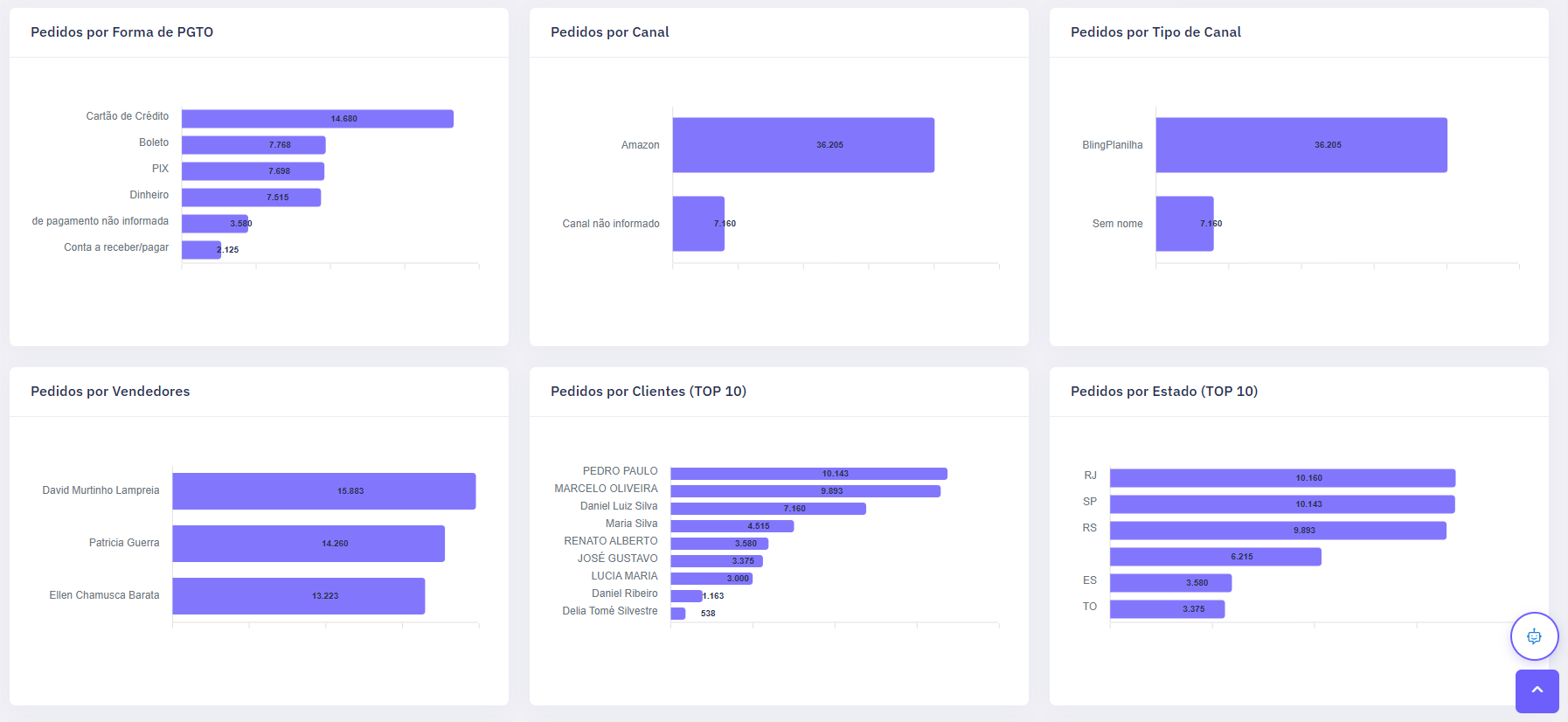Select the PEDRO PAULO client bar
Image resolution: width=1568 pixels, height=722 pixels.
[x=808, y=474]
